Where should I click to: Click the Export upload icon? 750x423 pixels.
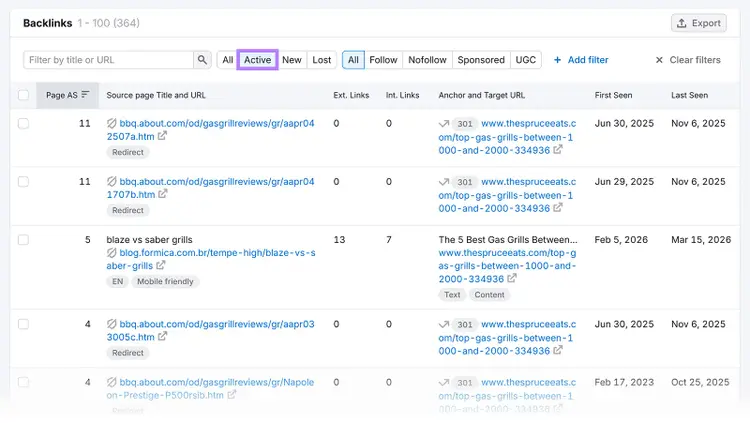point(682,23)
